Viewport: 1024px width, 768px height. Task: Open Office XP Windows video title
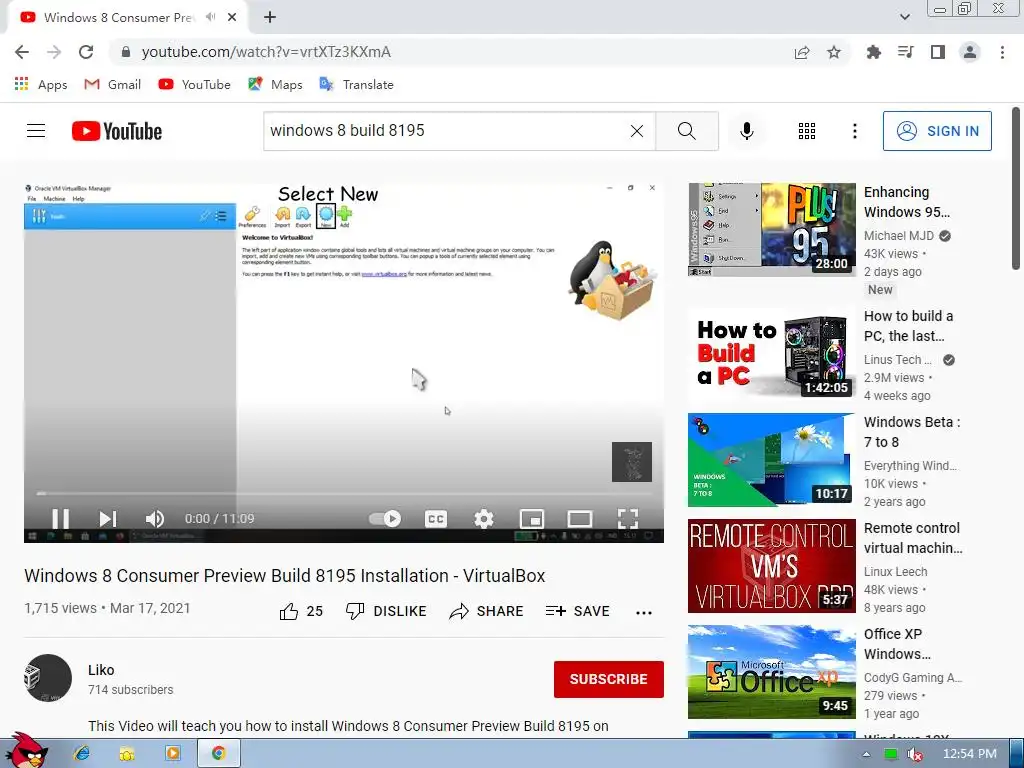coord(897,644)
